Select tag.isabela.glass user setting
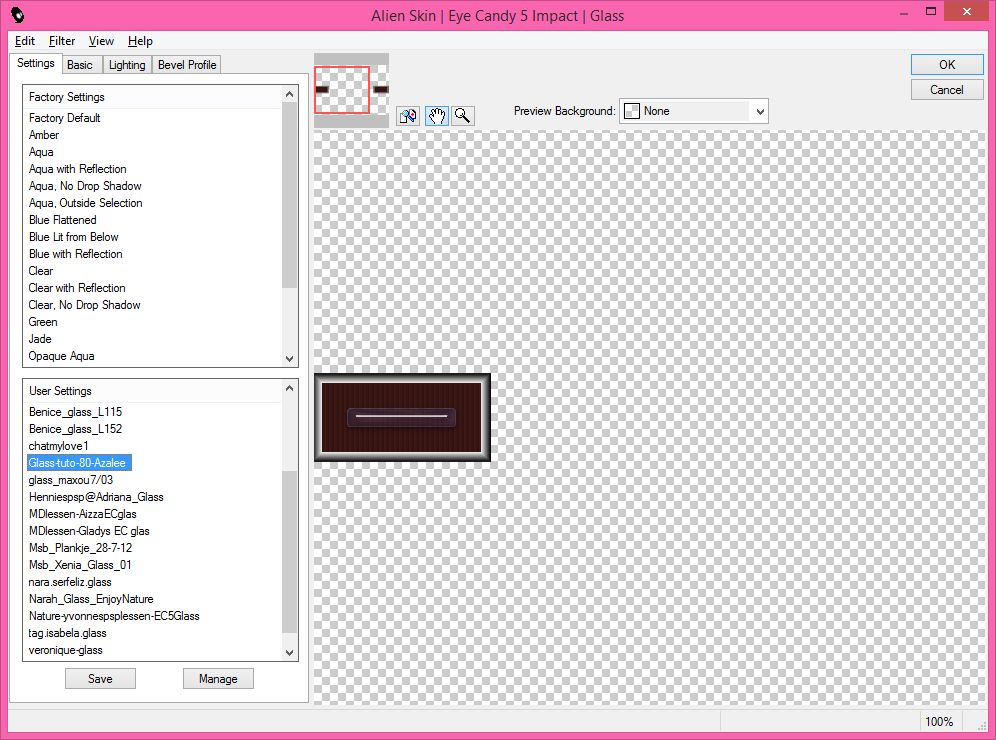996x740 pixels. [x=67, y=633]
